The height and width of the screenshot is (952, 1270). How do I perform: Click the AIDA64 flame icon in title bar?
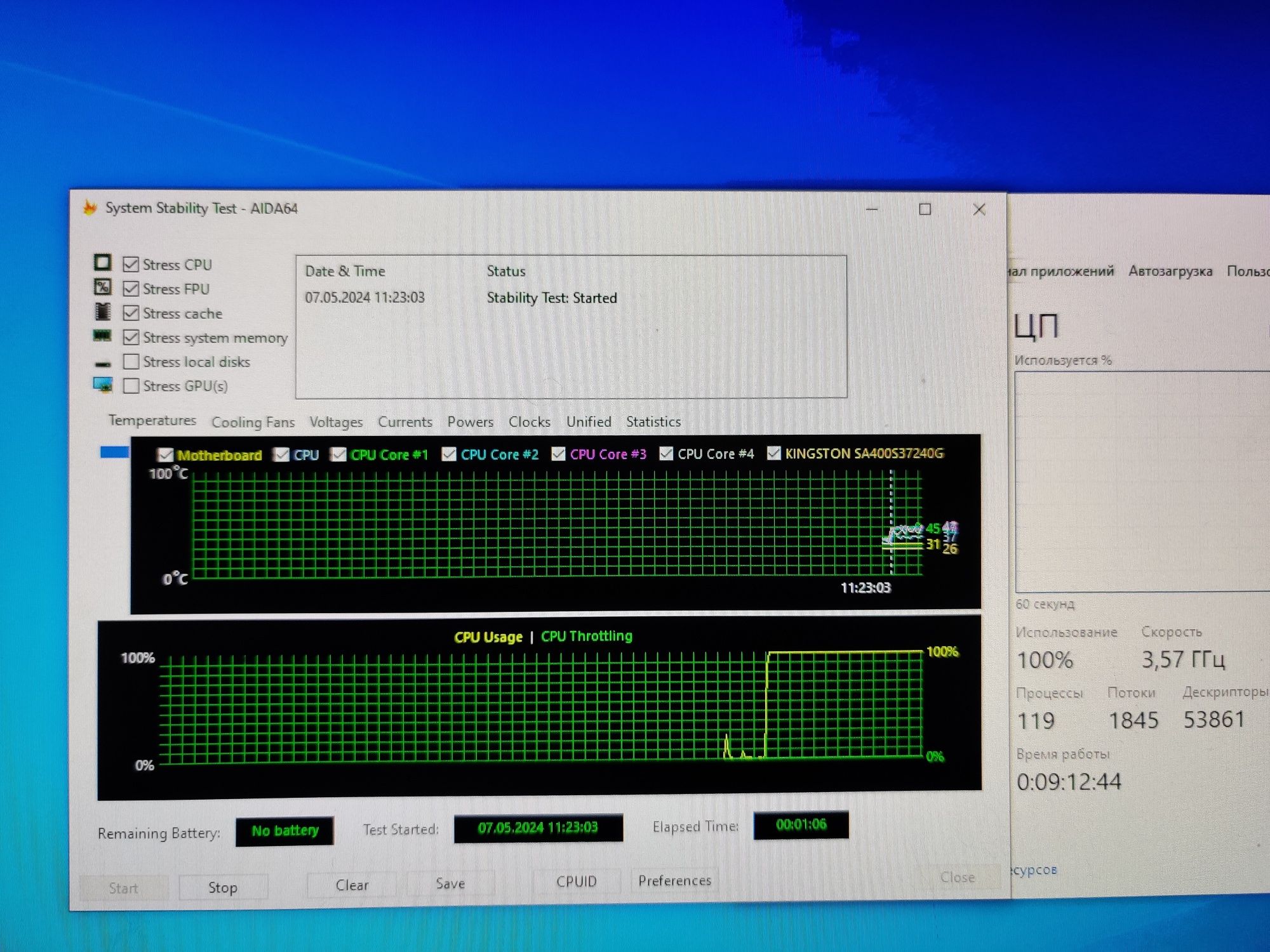coord(90,208)
